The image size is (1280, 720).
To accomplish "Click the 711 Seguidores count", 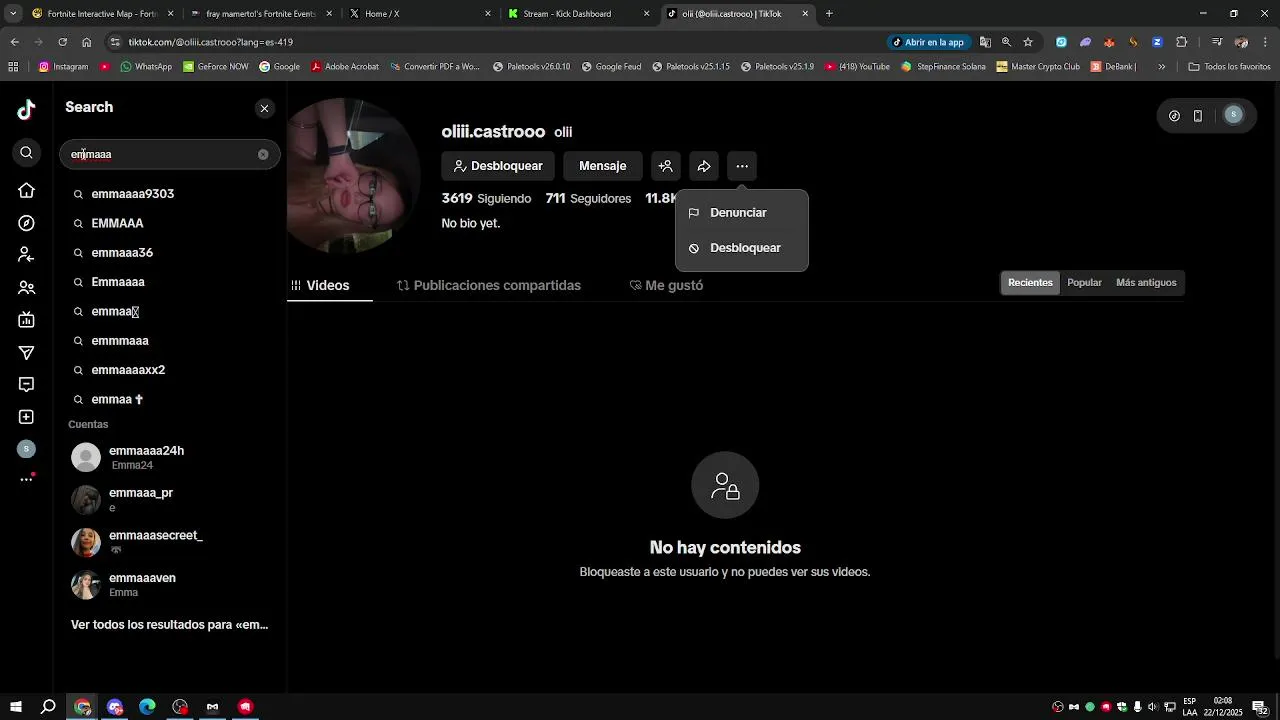I will tap(588, 199).
